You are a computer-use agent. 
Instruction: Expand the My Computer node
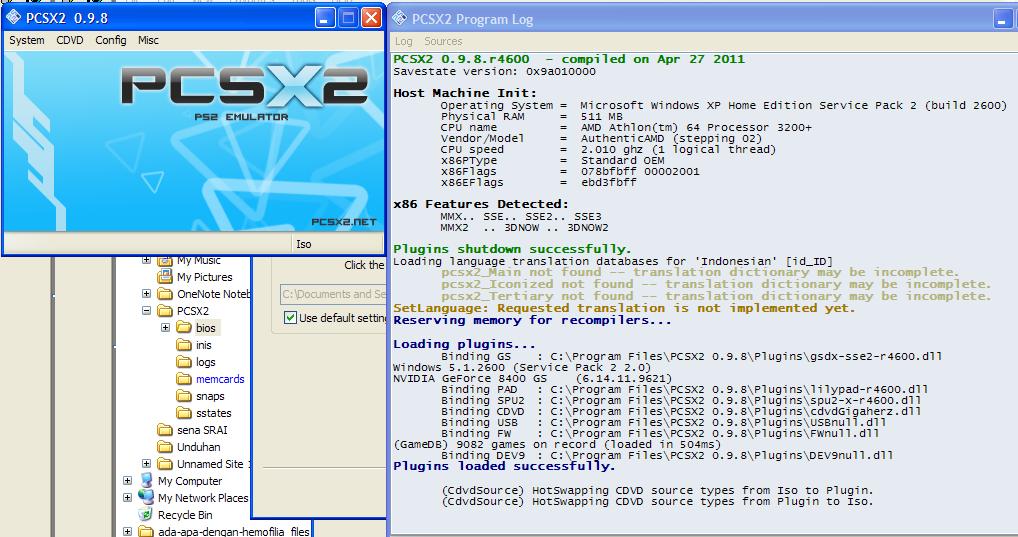[x=127, y=481]
